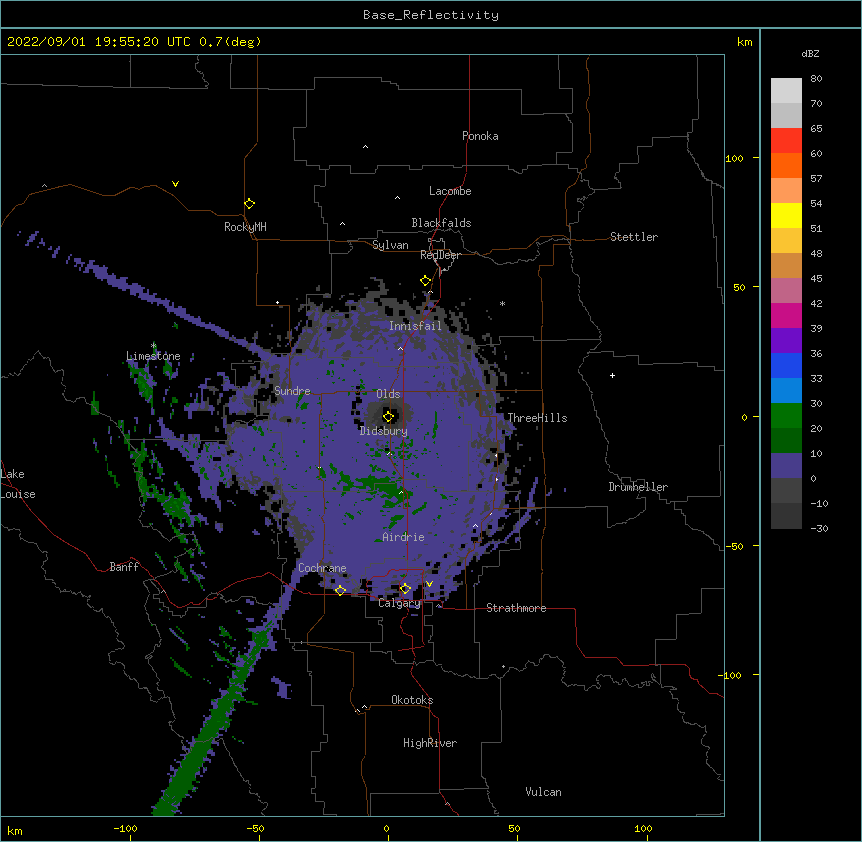Click the Didsbury town label
The width and height of the screenshot is (862, 842).
tap(384, 431)
